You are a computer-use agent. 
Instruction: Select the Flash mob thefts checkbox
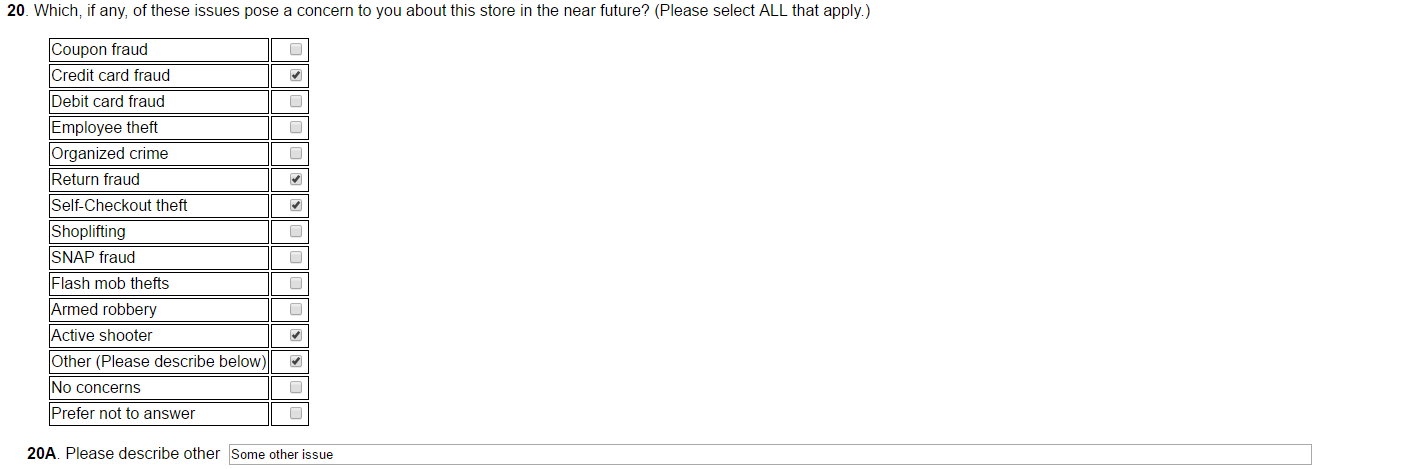296,283
